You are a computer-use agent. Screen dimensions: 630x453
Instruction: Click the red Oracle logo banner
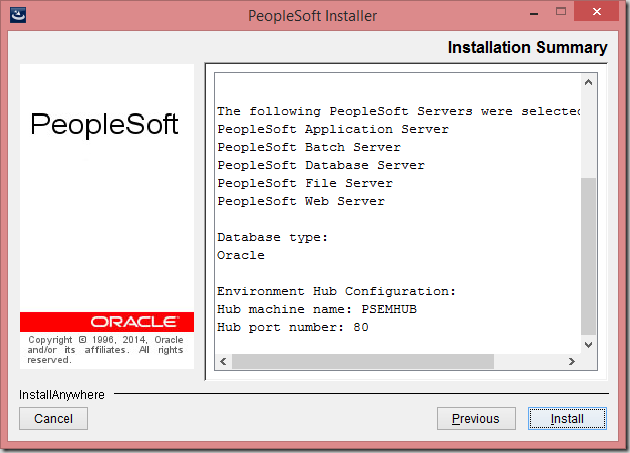coord(107,322)
